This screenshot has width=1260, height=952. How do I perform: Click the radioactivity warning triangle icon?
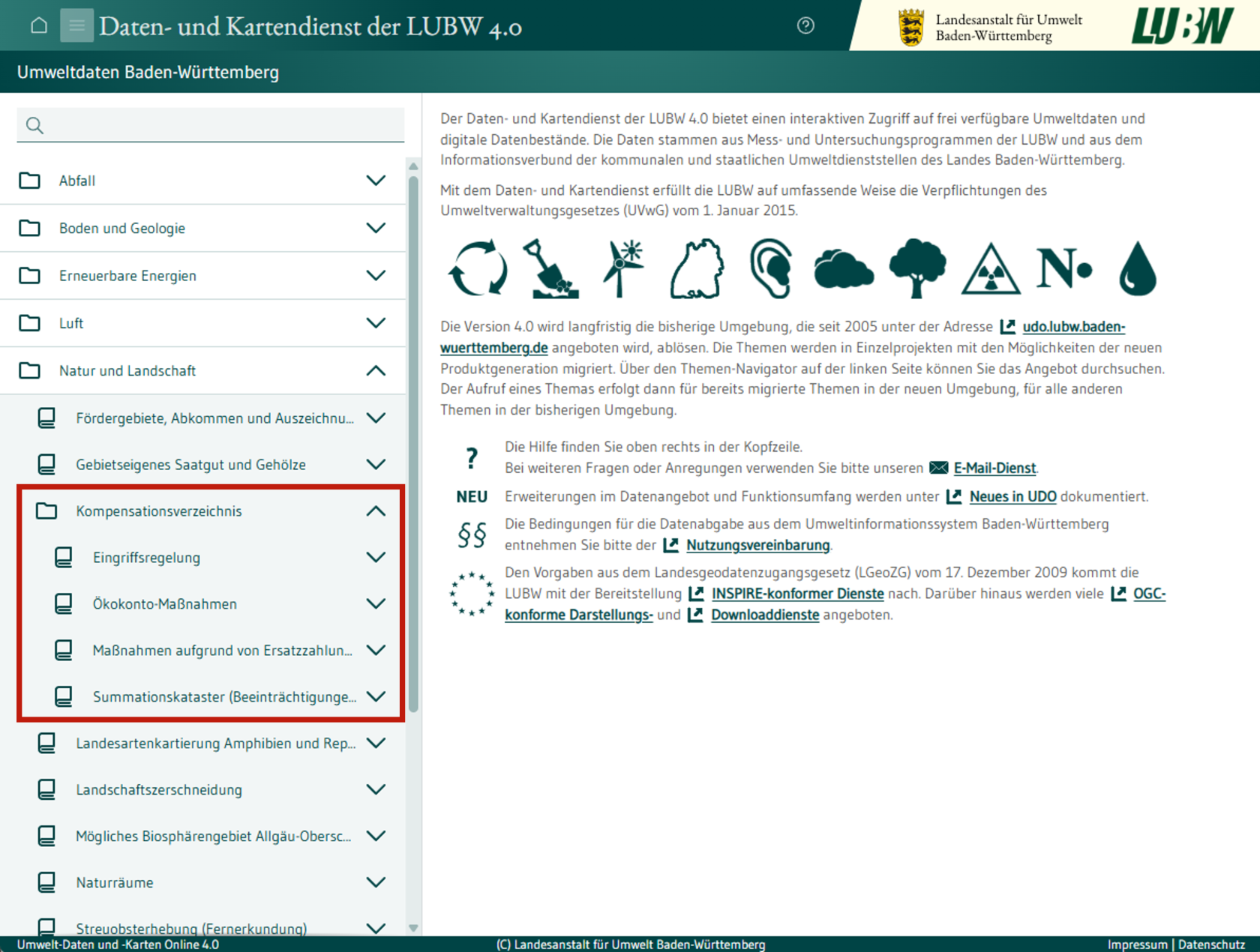pos(991,268)
